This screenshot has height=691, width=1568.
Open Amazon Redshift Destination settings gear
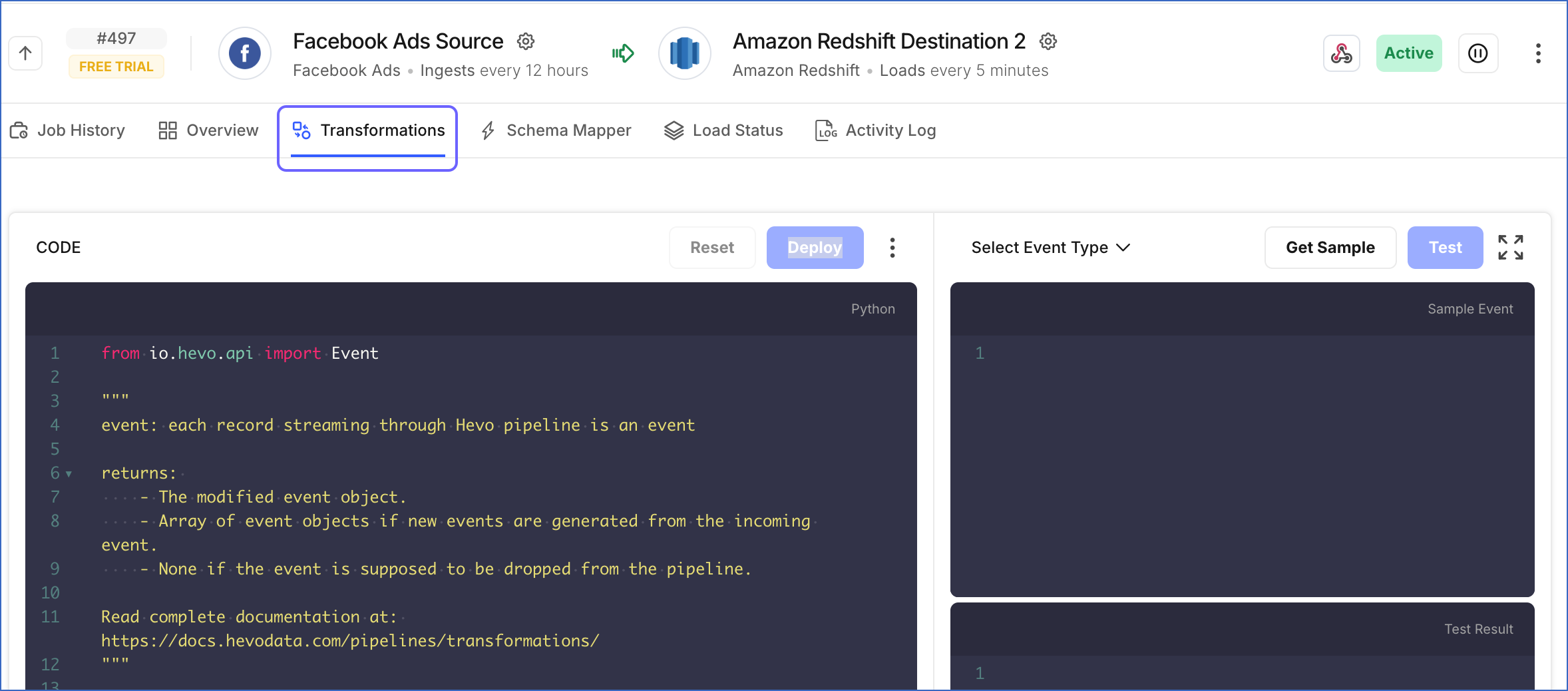pyautogui.click(x=1048, y=41)
